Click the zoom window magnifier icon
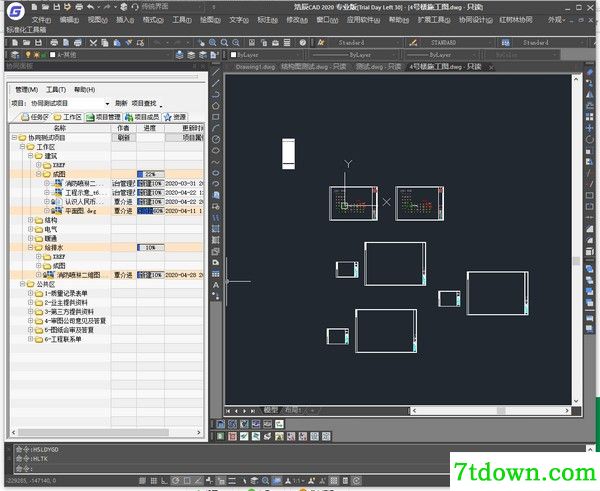 [224, 43]
